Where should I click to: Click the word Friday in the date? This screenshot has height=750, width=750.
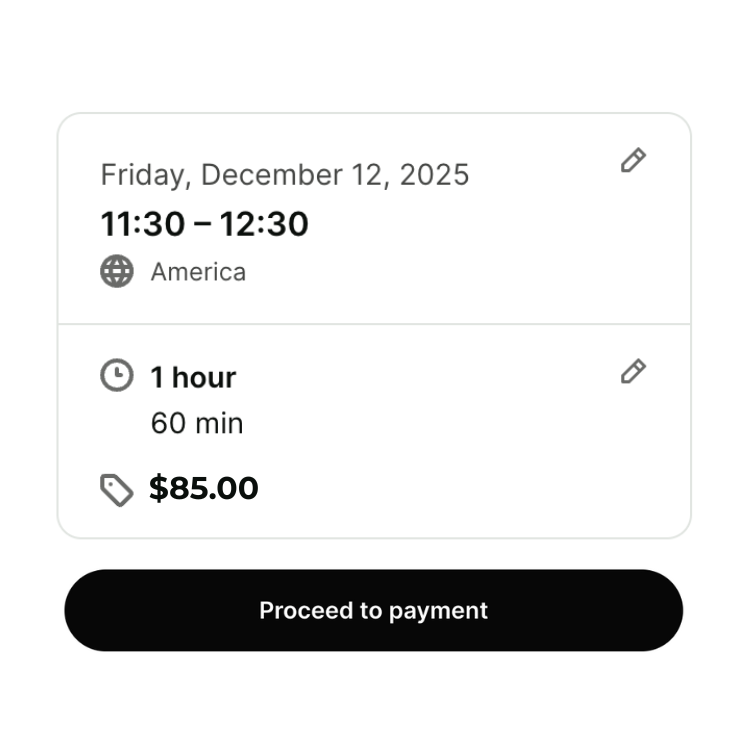point(144,175)
